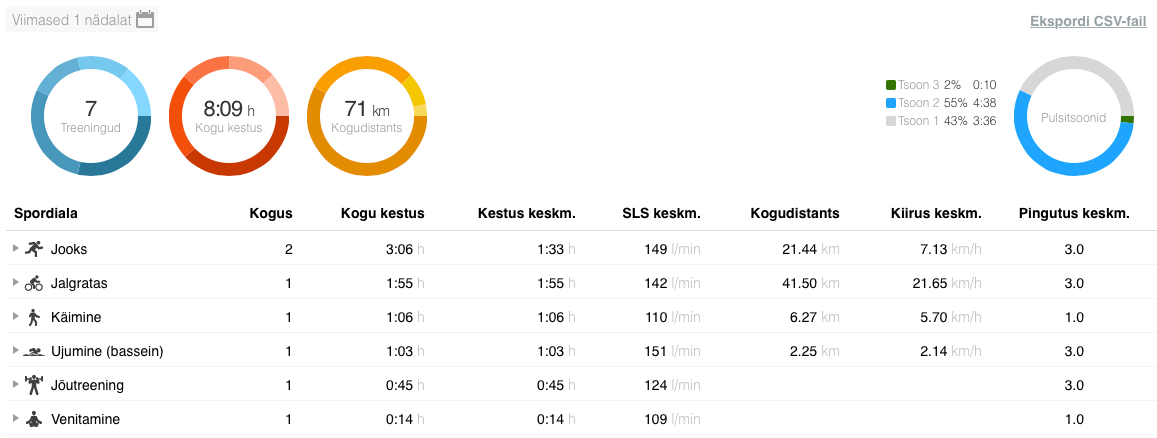Viewport: 1157px width, 438px height.
Task: Expand the Jooks row
Action: (15, 249)
